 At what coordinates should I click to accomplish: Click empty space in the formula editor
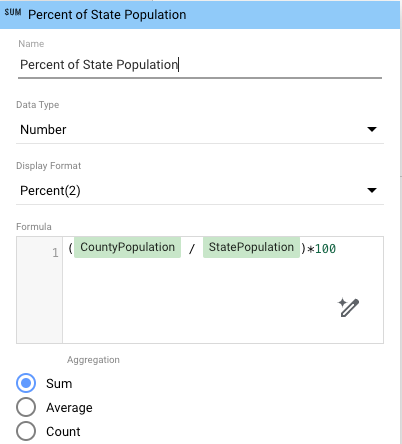click(200, 300)
